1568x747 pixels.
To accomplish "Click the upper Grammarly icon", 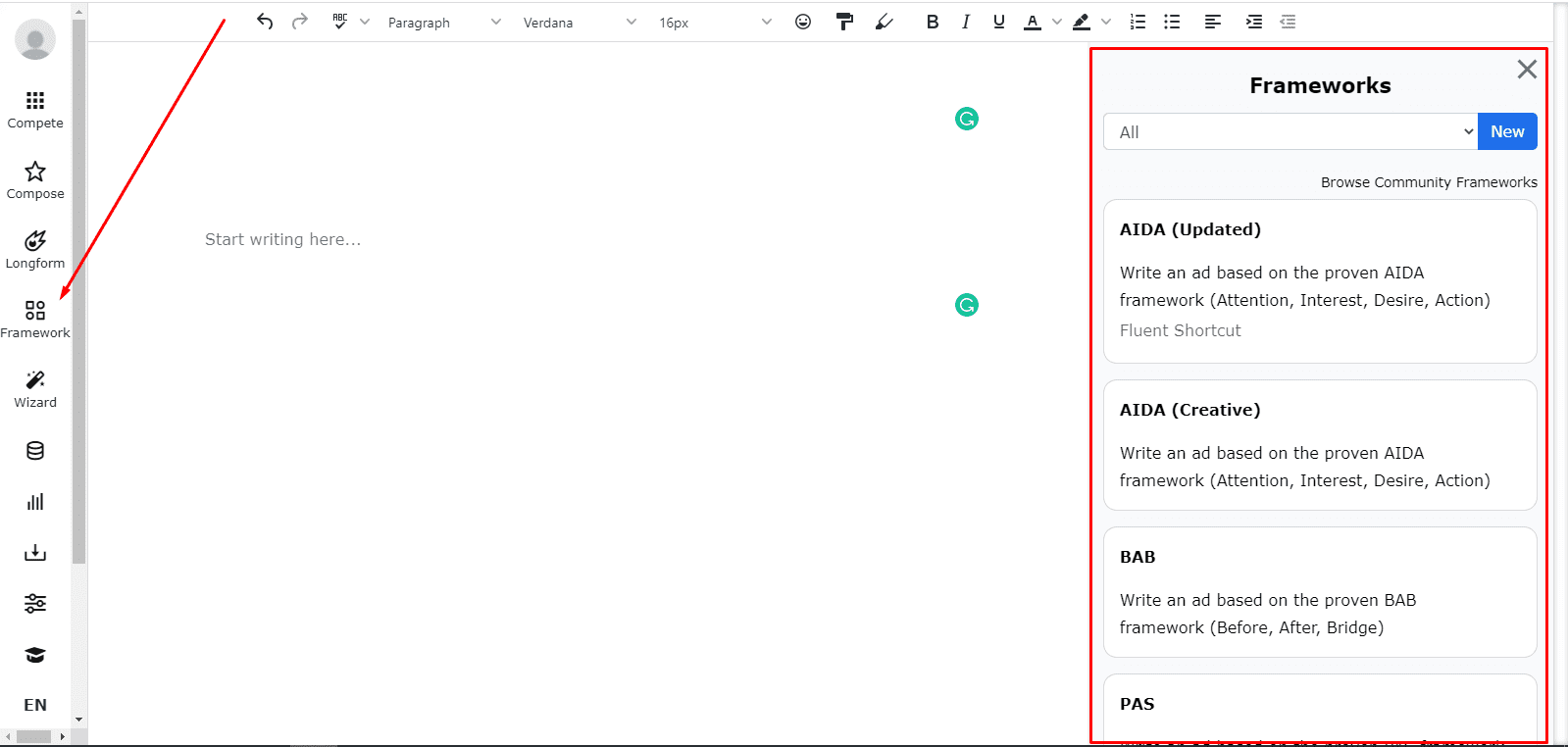I will [x=967, y=119].
